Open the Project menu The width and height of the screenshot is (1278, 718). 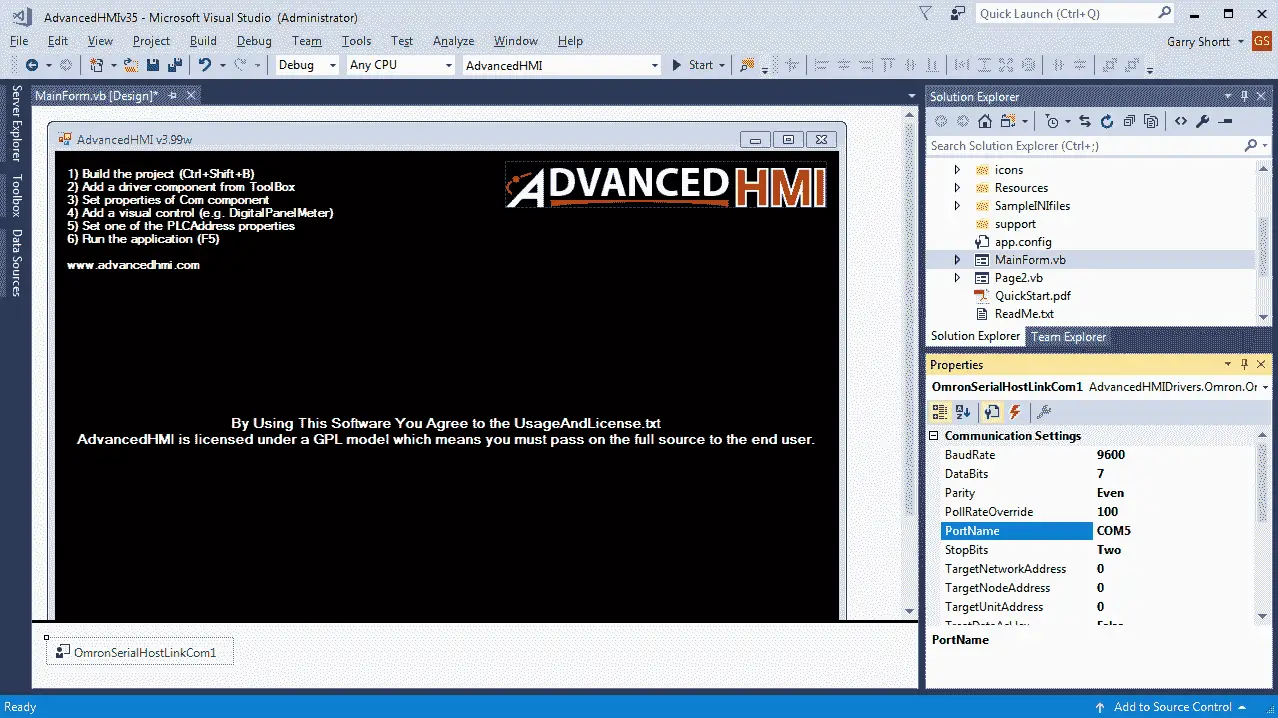pyautogui.click(x=151, y=41)
